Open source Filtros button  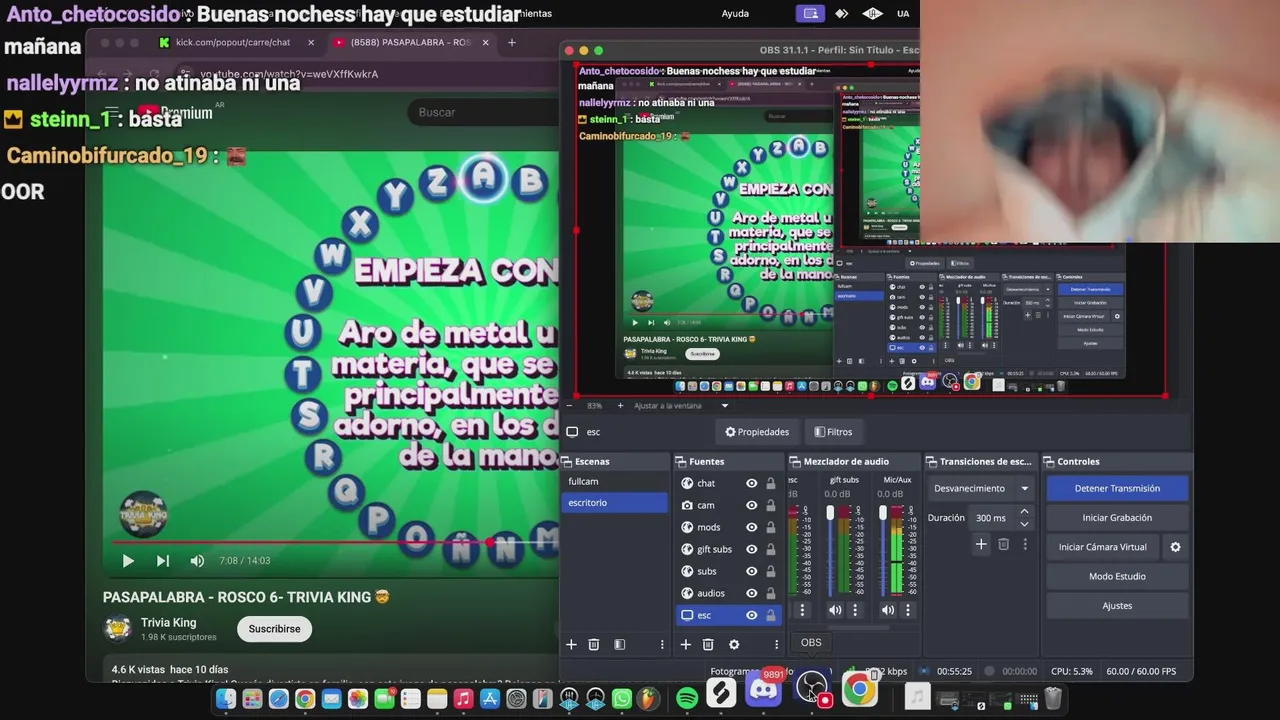833,432
